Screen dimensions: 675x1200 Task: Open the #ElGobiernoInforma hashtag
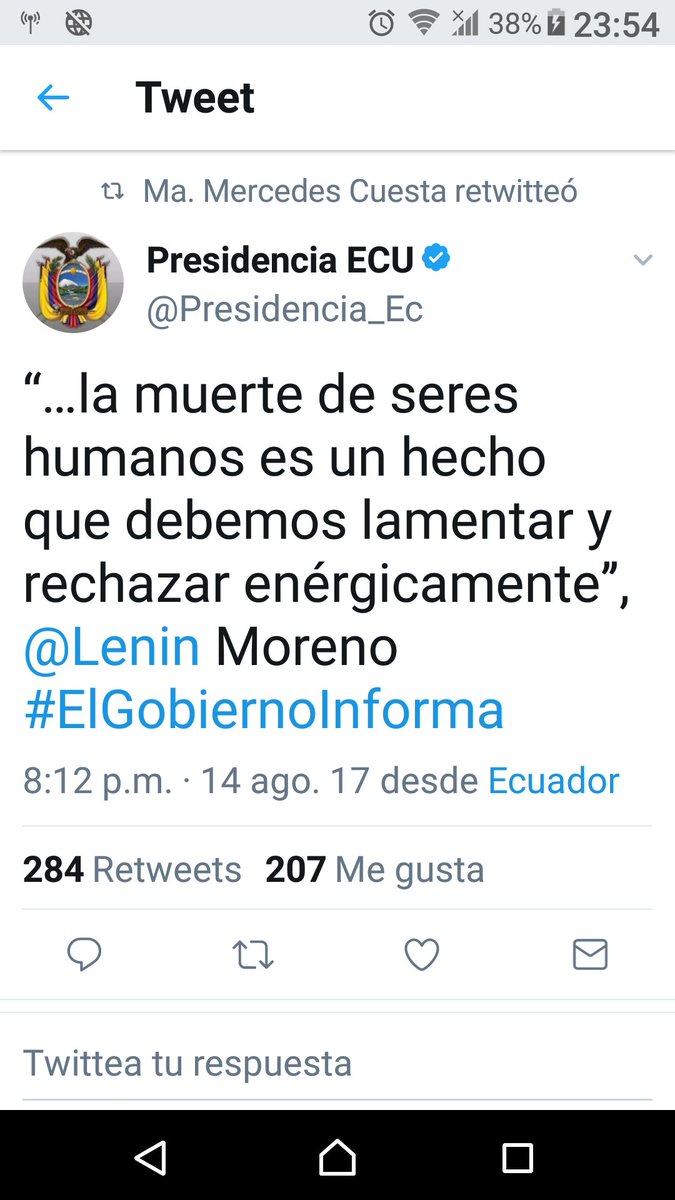point(264,711)
